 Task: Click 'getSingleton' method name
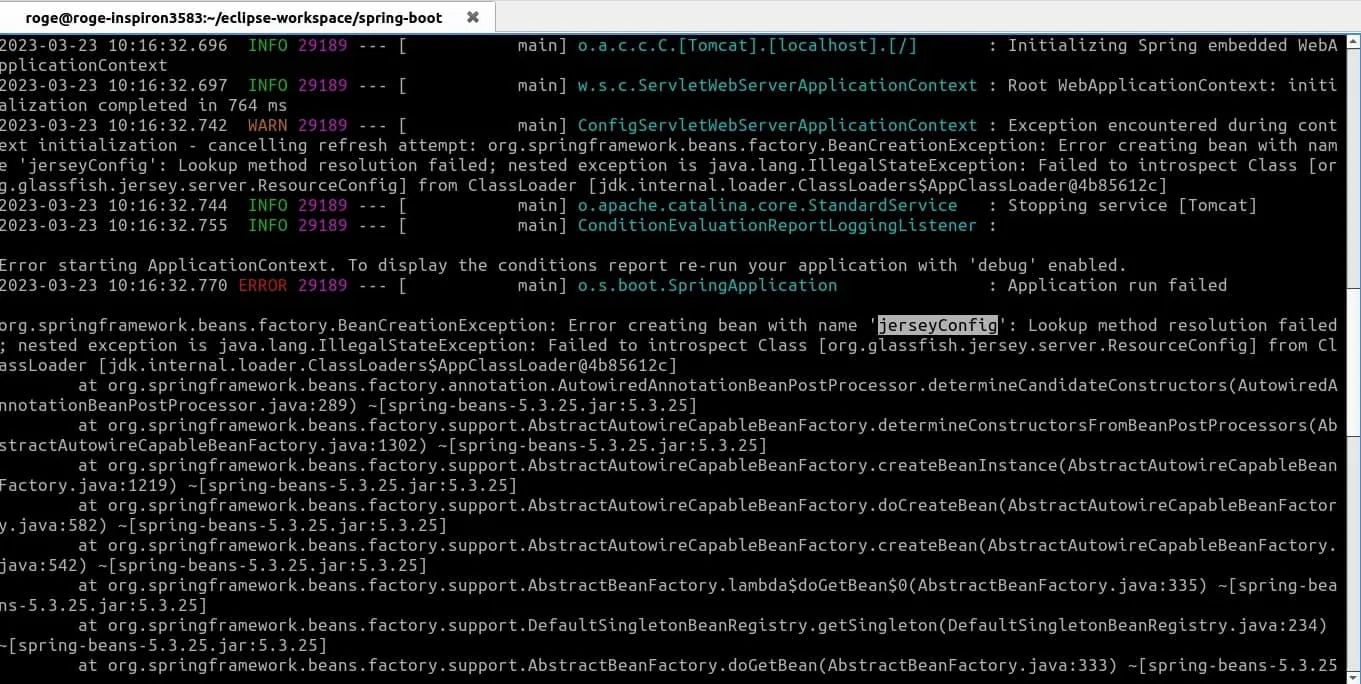click(877, 625)
